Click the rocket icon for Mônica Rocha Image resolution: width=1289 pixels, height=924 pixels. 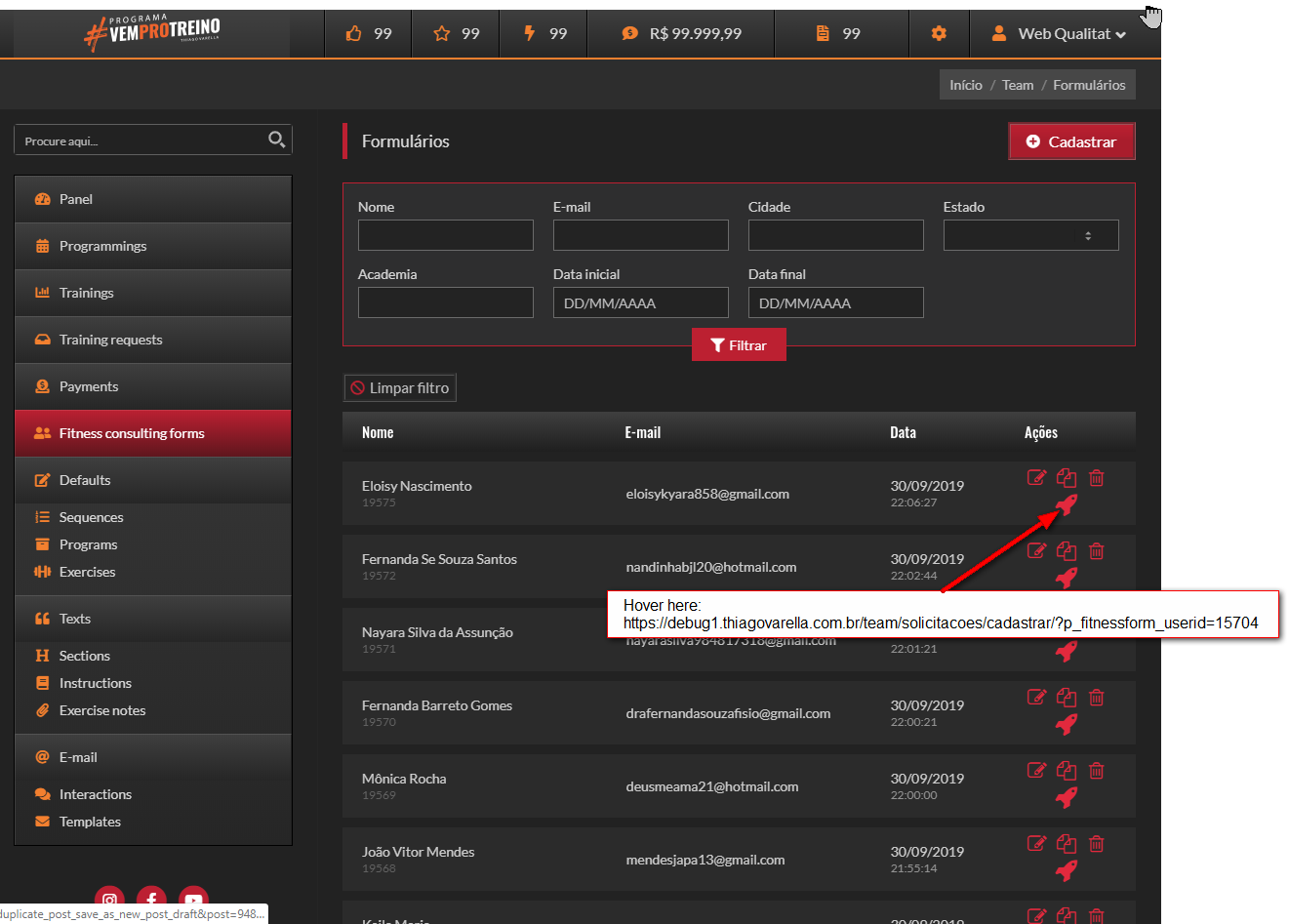pos(1067,797)
